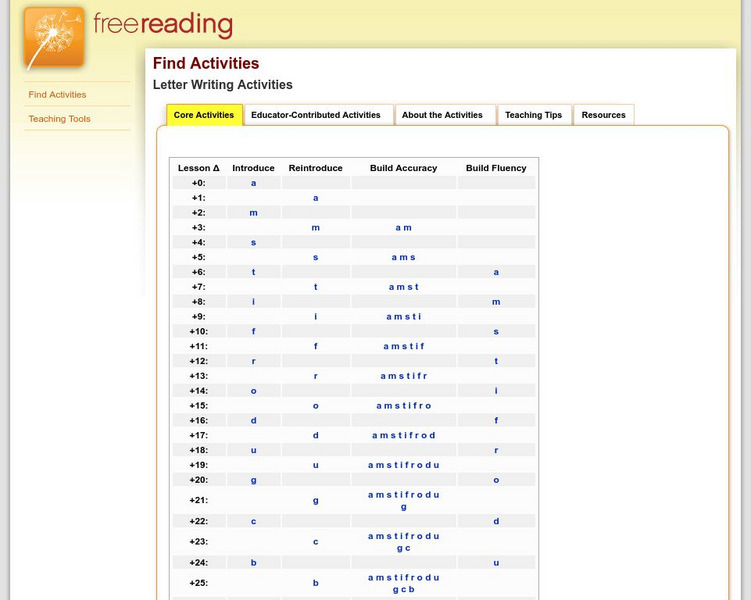Open Build Fluency 'i' link in row +14

pos(496,391)
